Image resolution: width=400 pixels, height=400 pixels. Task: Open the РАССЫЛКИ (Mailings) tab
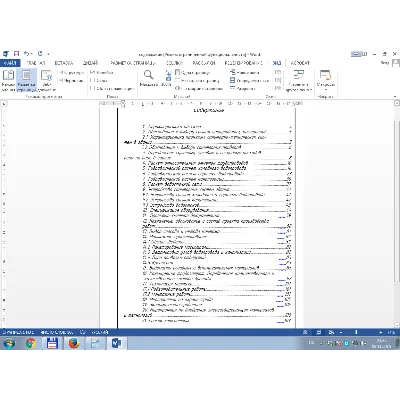tap(204, 63)
